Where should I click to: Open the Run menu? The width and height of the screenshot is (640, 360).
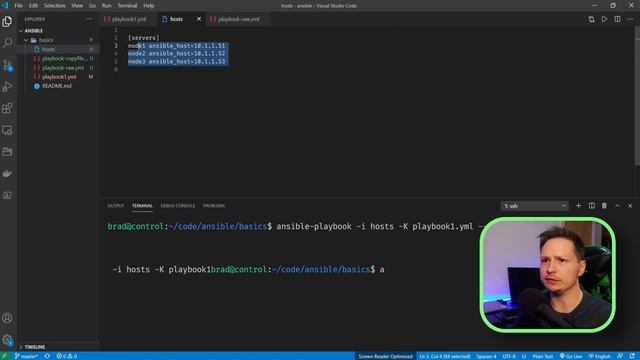pyautogui.click(x=106, y=6)
